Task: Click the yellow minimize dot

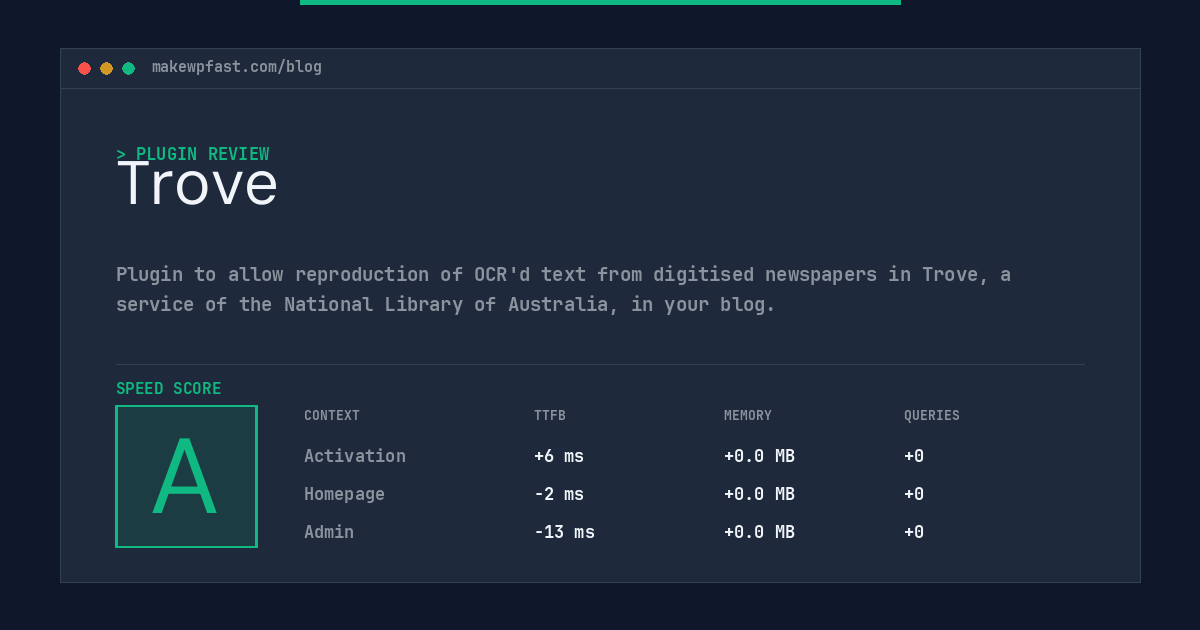Action: (x=106, y=68)
